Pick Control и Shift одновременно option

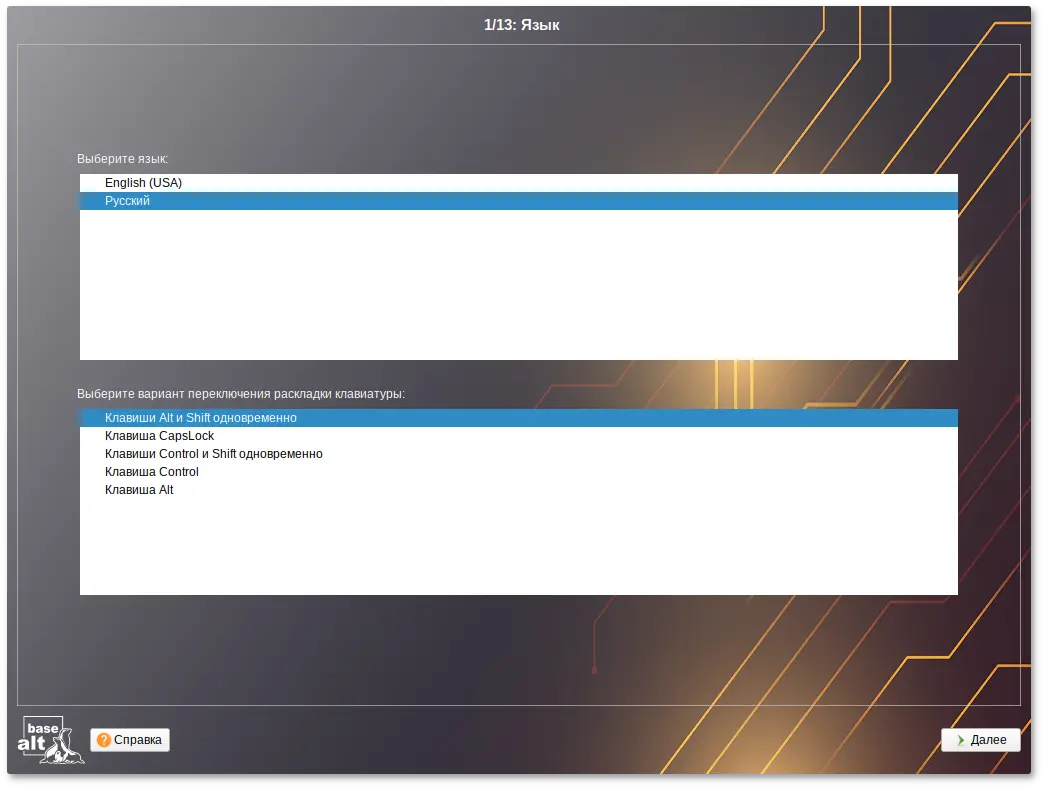click(x=213, y=454)
